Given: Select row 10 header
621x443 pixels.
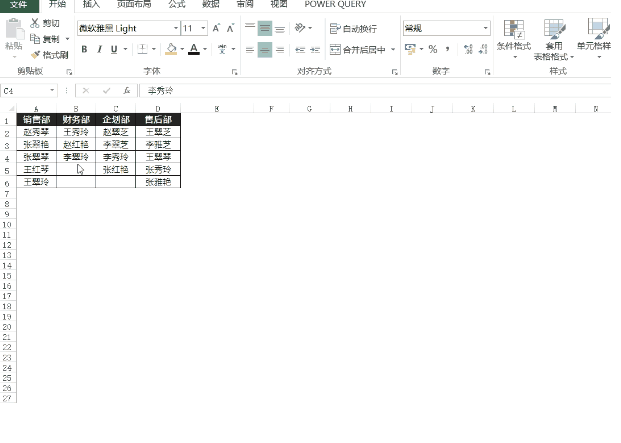Looking at the screenshot, I should pyautogui.click(x=7, y=224).
